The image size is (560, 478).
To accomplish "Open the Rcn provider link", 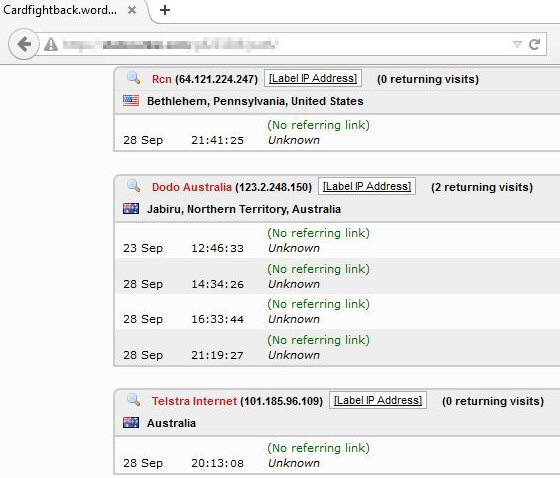I will click(x=162, y=79).
